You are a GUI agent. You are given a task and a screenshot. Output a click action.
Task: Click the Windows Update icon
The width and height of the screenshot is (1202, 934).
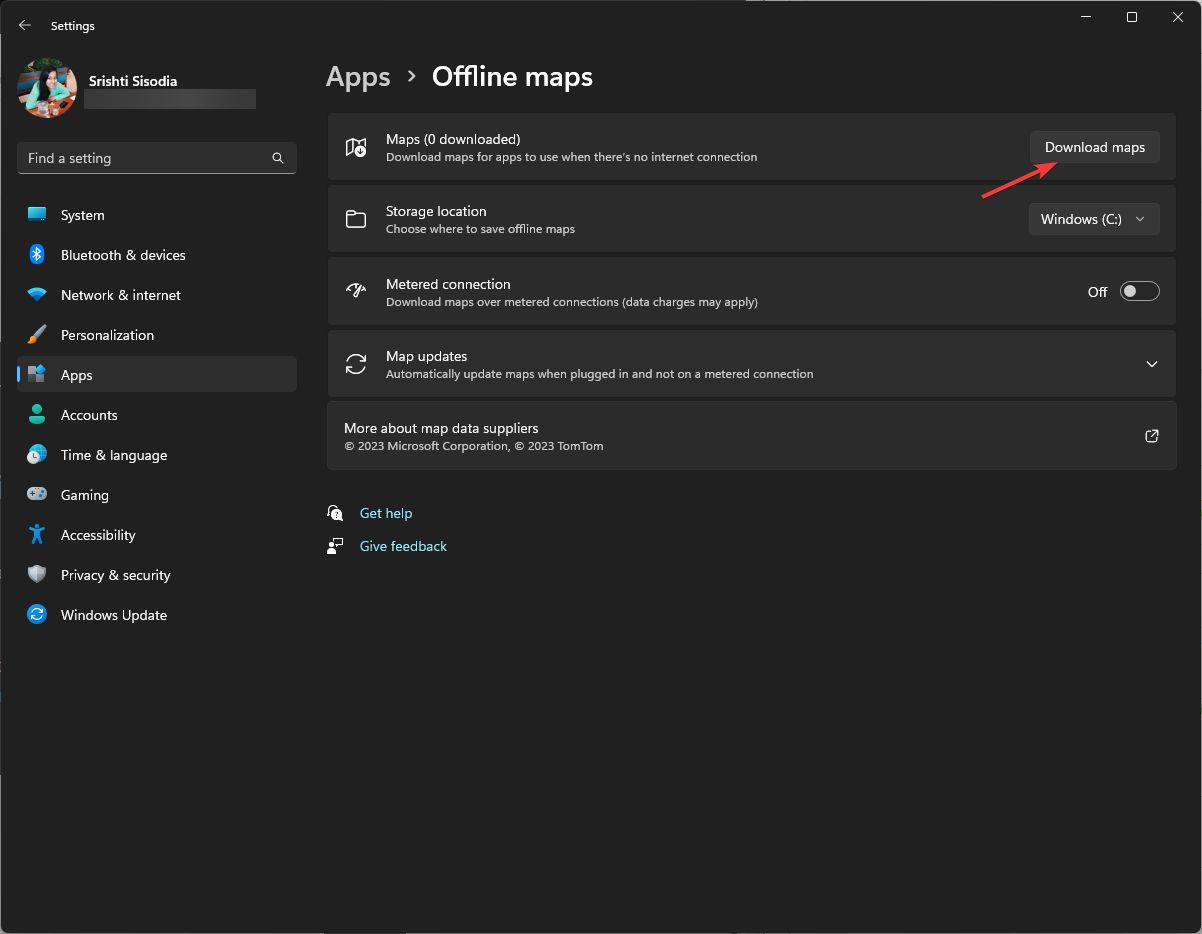point(37,614)
